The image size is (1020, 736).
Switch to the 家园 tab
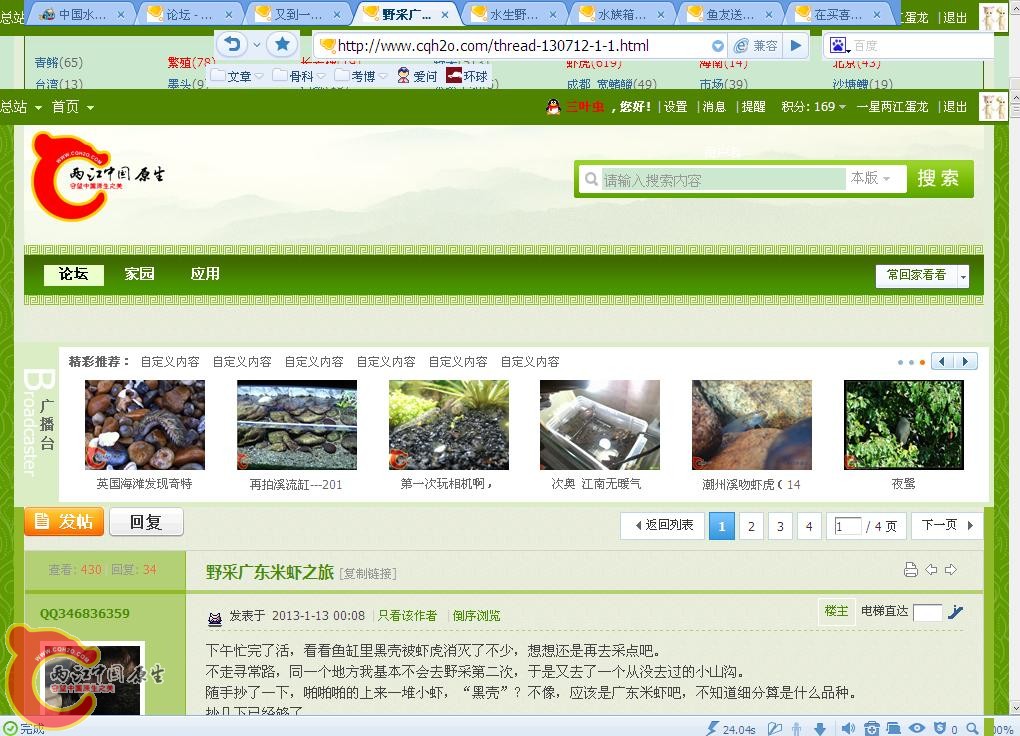click(139, 273)
